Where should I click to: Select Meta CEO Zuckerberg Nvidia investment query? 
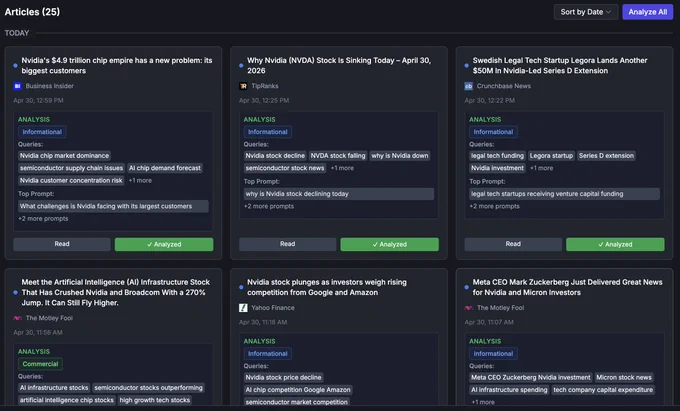pyautogui.click(x=531, y=378)
